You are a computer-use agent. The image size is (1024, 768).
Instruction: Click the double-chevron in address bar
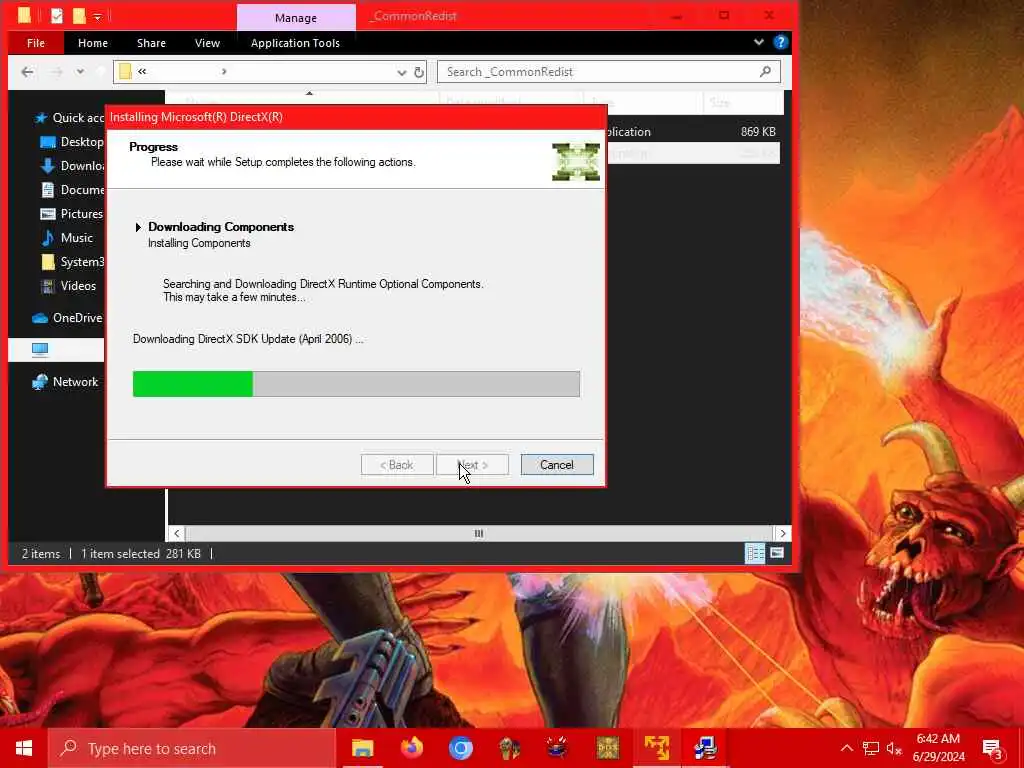142,72
